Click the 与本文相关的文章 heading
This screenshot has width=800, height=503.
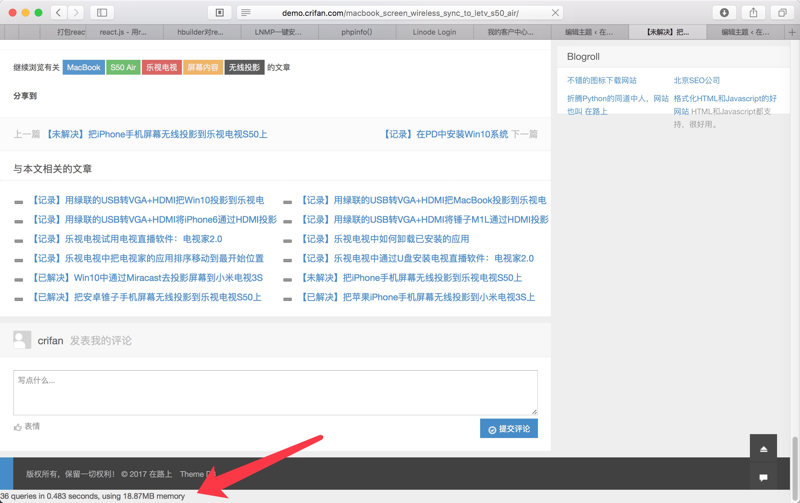point(53,168)
